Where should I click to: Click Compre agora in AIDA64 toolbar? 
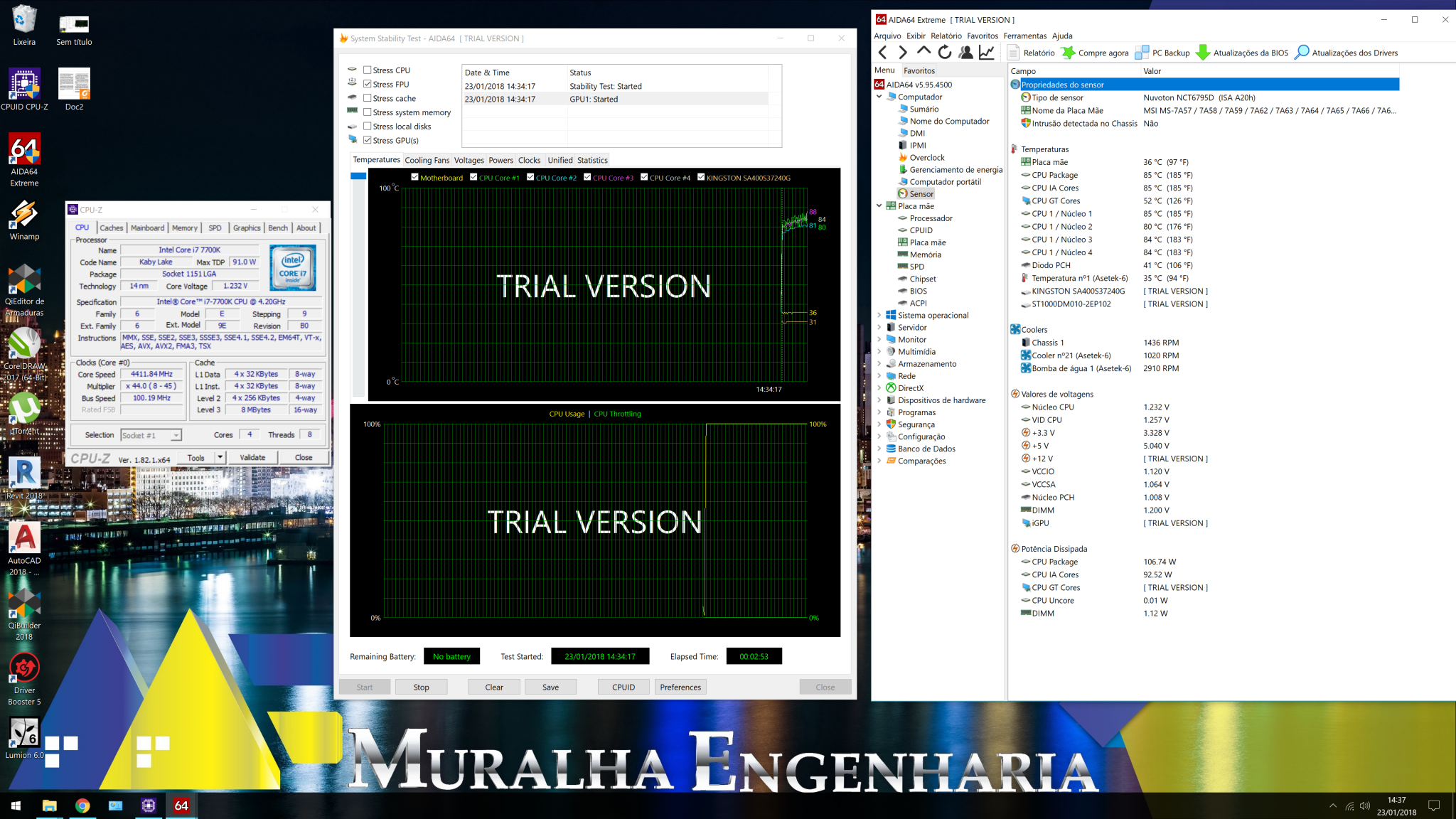coord(1095,53)
